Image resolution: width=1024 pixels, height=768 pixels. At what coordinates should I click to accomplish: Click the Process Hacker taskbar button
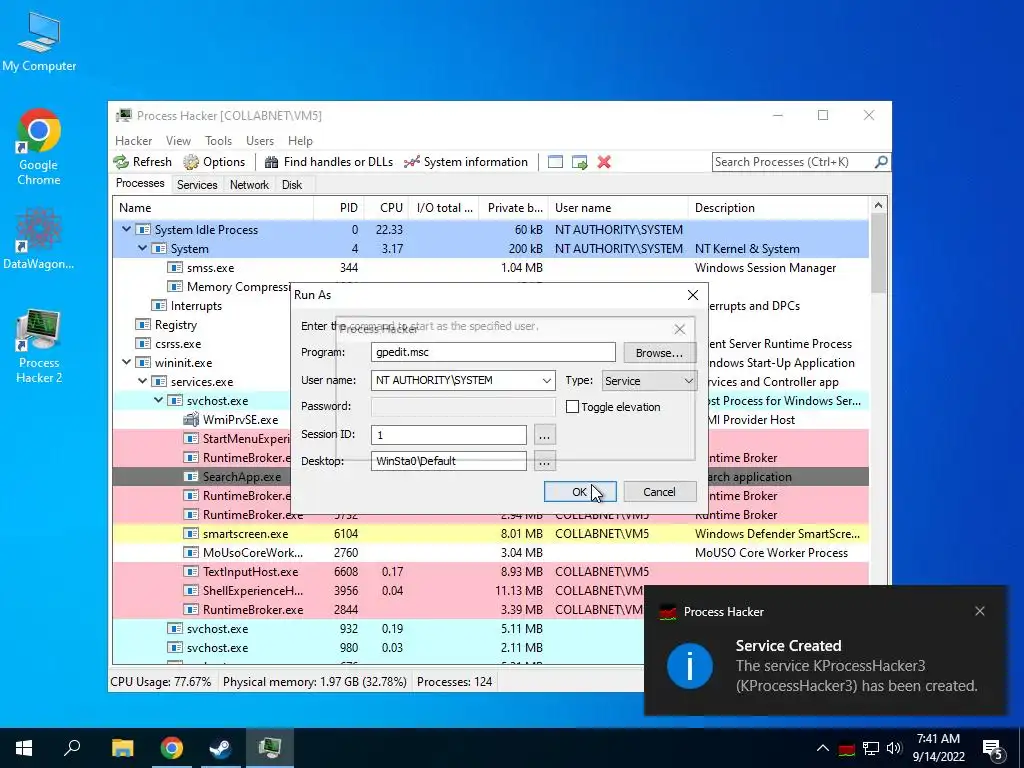270,748
